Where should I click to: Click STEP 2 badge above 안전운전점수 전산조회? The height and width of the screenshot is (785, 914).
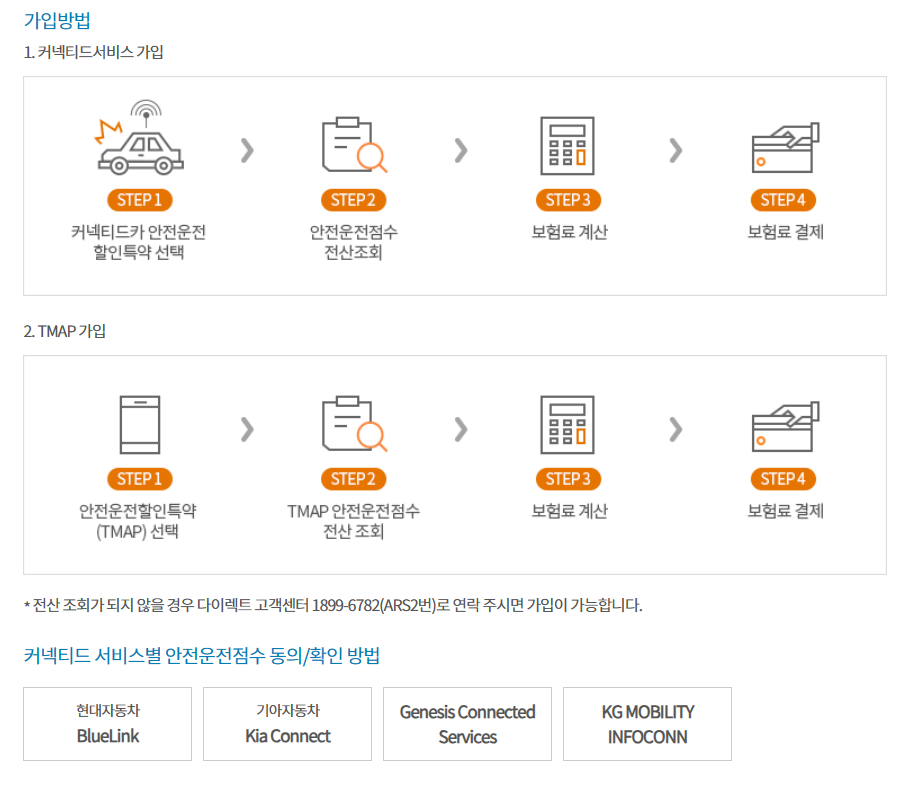(x=354, y=200)
